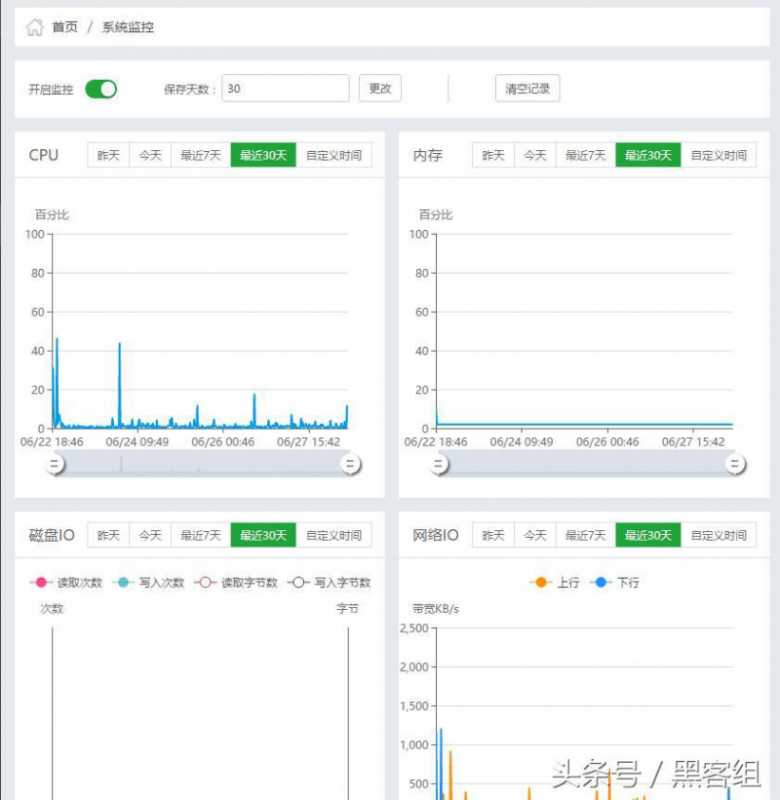Click 内存 chart right zoom slider handle
This screenshot has width=780, height=800.
point(735,464)
